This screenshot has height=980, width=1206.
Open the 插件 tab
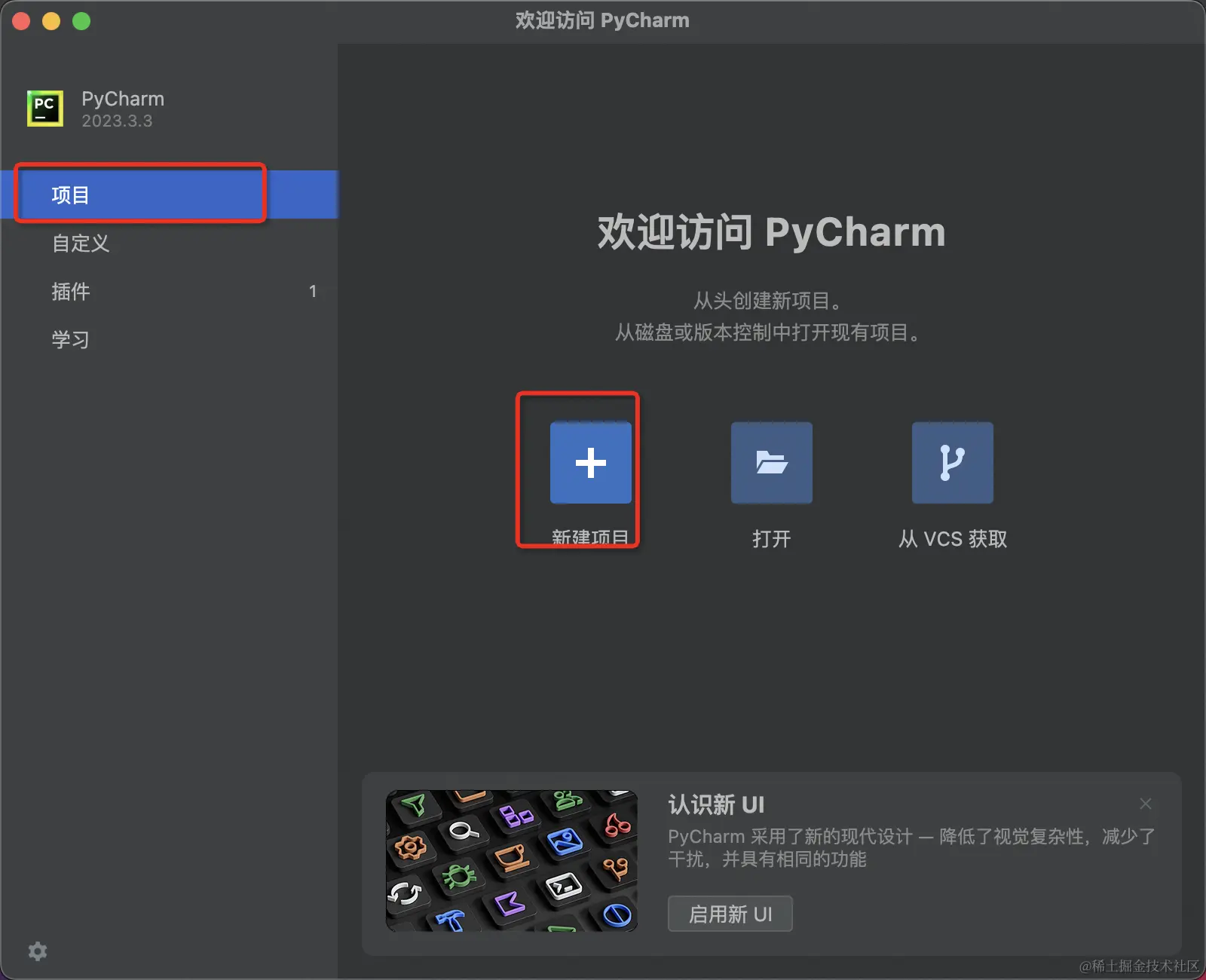click(170, 291)
